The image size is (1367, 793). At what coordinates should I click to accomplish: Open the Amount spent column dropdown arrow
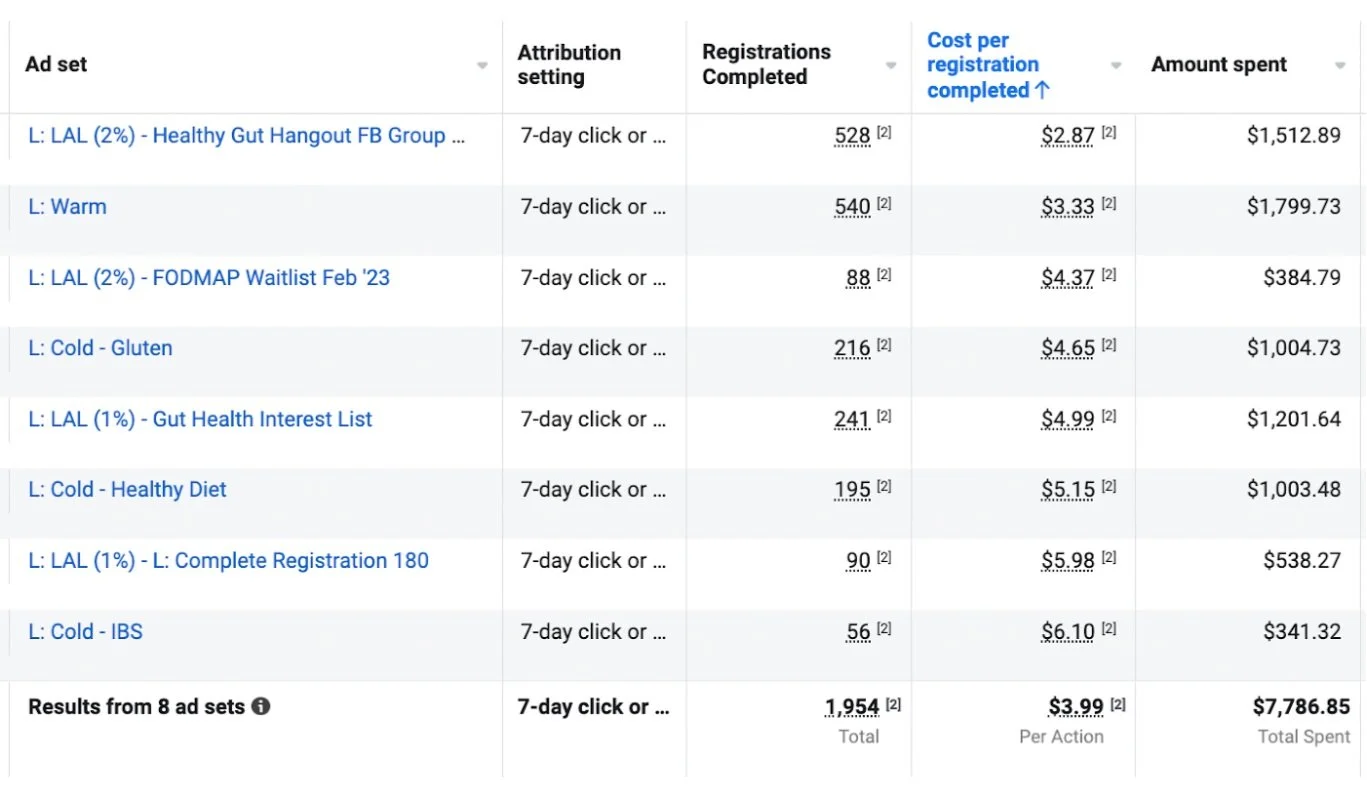[1340, 66]
